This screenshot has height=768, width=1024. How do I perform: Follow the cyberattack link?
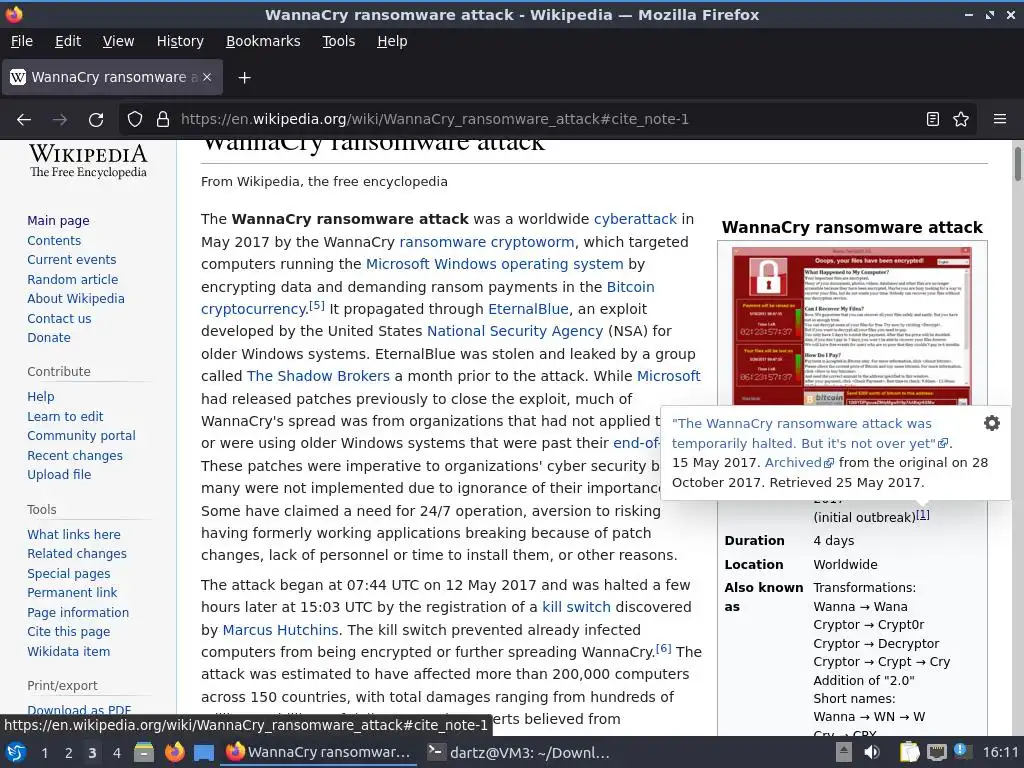635,219
